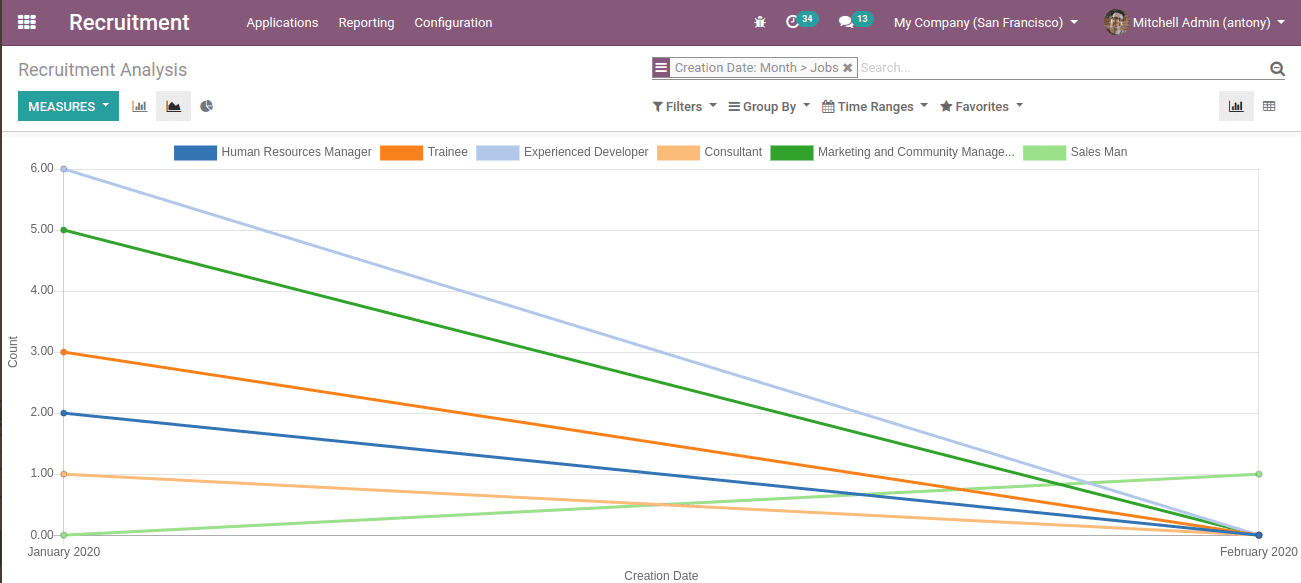Viewport: 1301px width, 583px height.
Task: Focus the search input field
Action: (1062, 68)
